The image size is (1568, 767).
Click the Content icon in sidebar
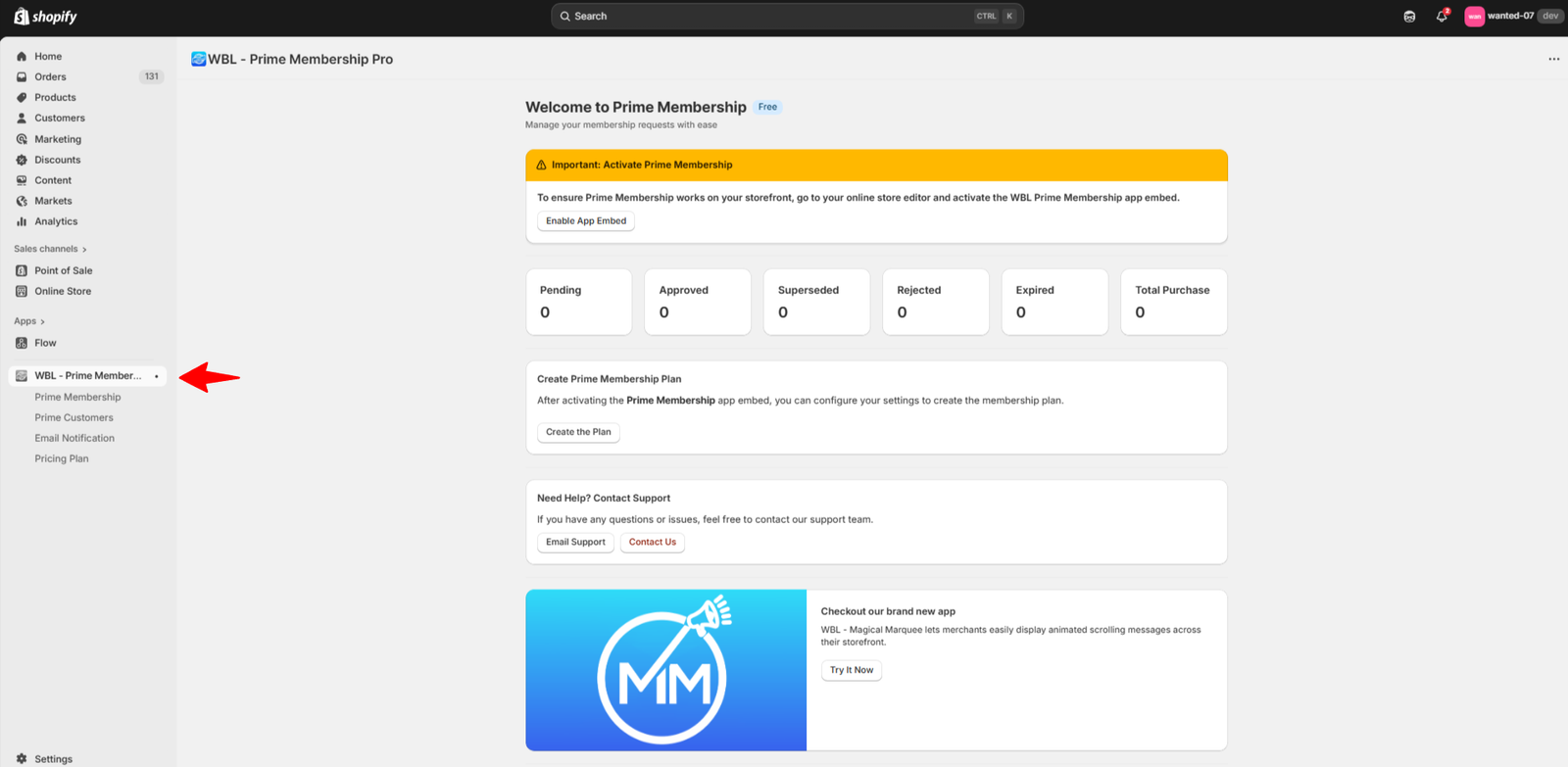click(x=22, y=180)
